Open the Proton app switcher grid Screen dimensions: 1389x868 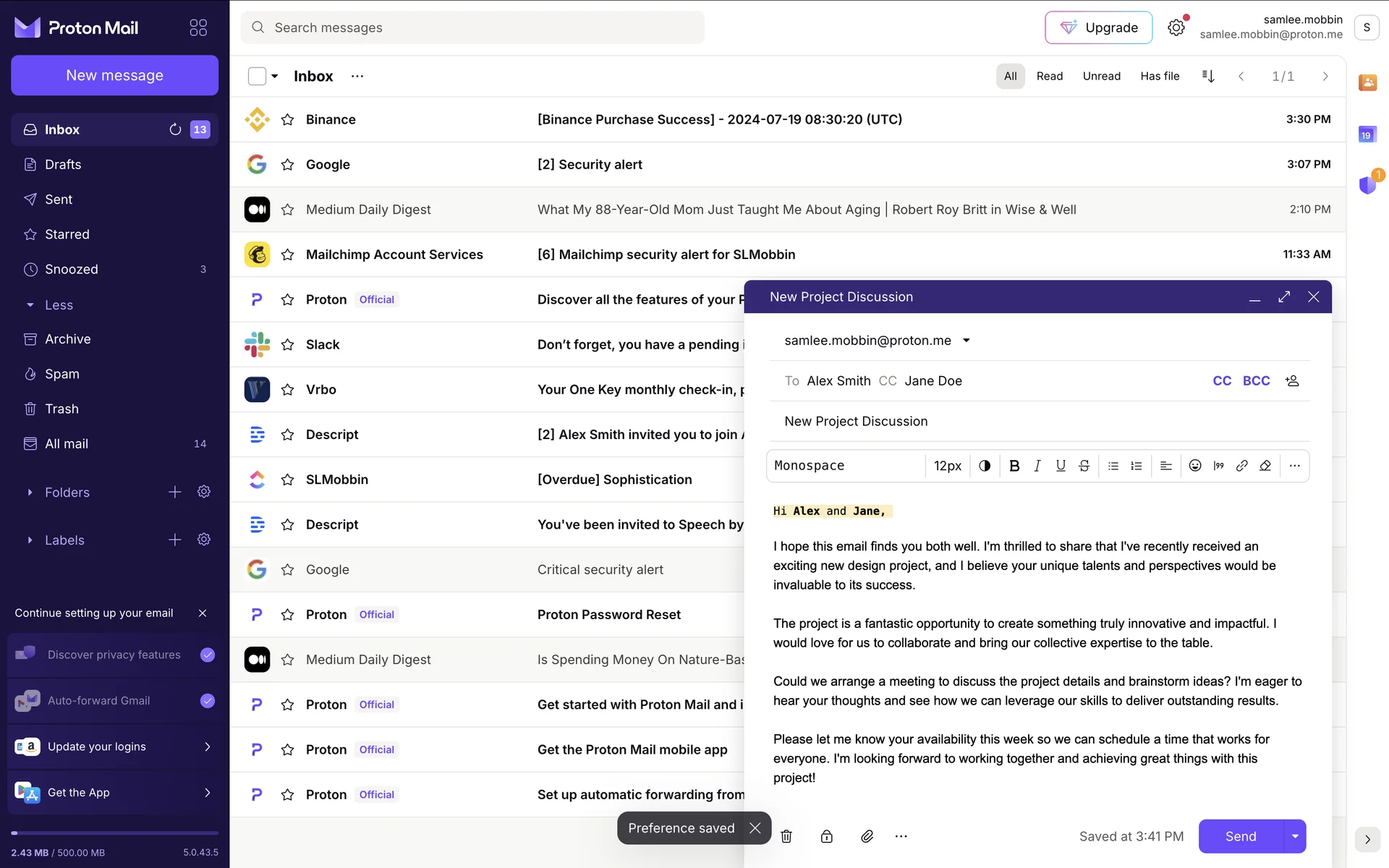(x=198, y=27)
